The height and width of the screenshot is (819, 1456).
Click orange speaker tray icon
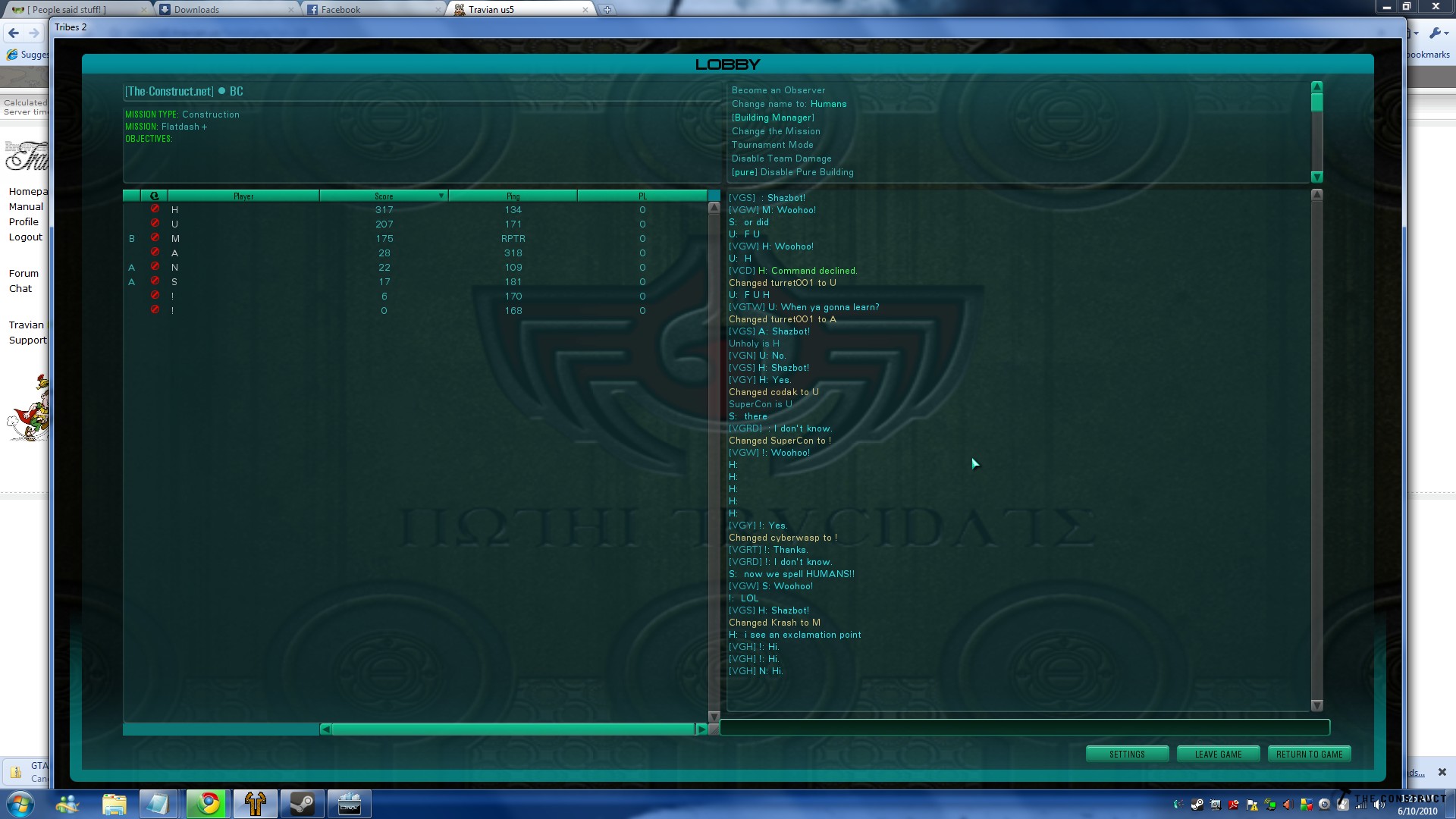coord(1288,804)
